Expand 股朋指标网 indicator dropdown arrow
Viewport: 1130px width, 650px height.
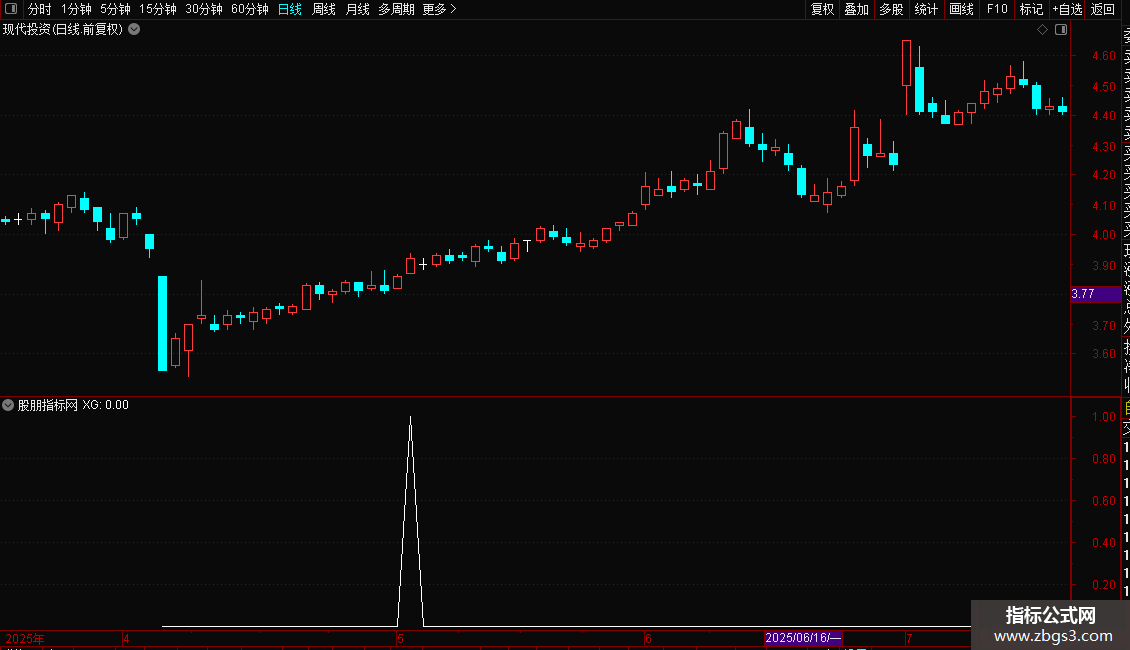click(8, 405)
